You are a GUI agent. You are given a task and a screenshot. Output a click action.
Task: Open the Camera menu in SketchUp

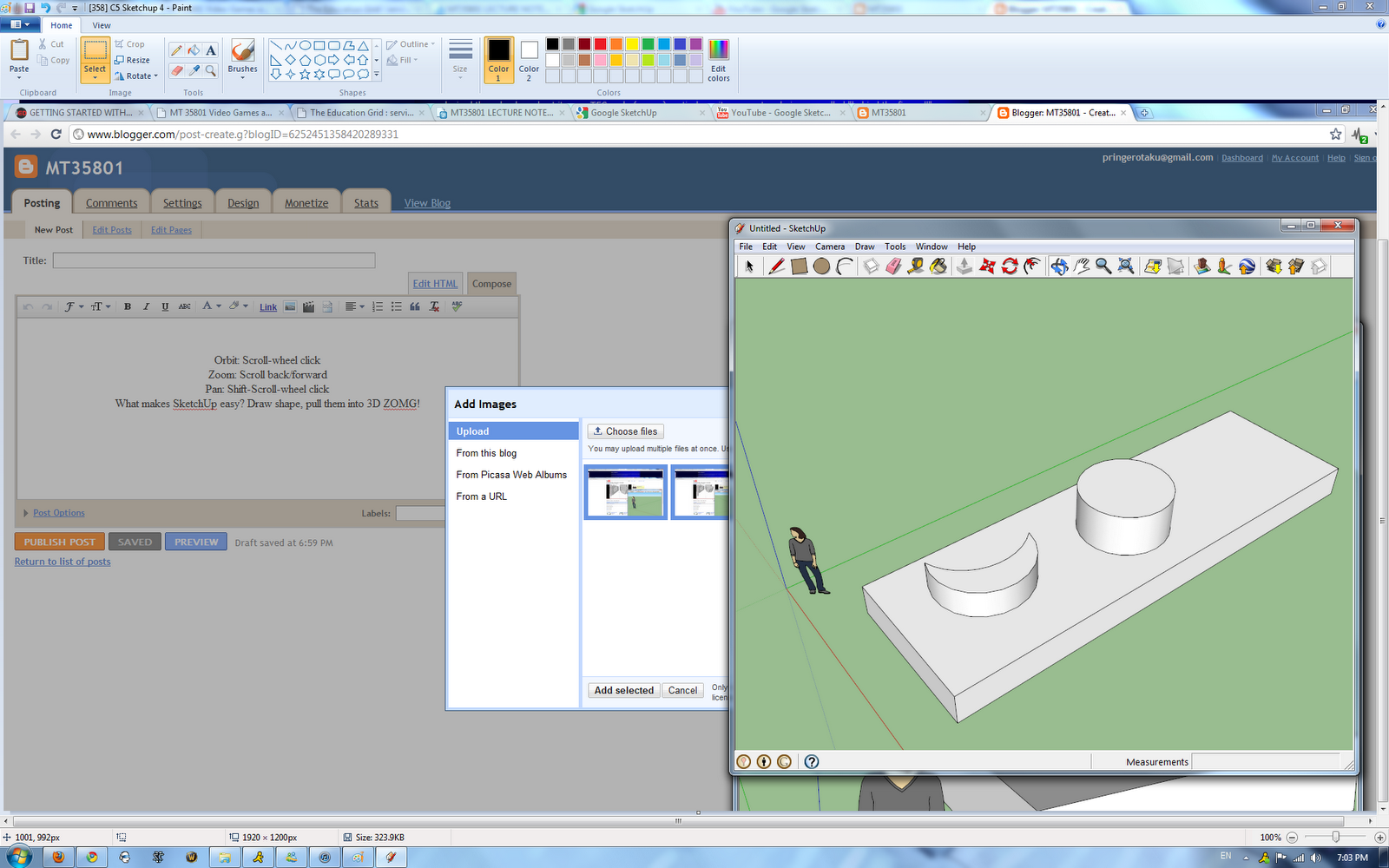coord(830,247)
